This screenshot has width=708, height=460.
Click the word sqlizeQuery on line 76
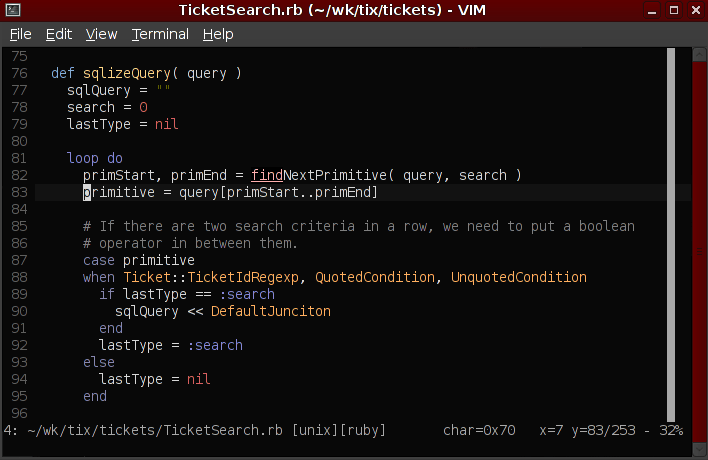127,73
